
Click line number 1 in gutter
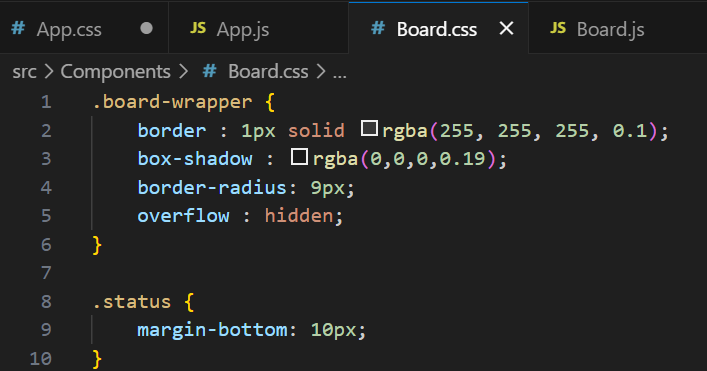(x=46, y=102)
